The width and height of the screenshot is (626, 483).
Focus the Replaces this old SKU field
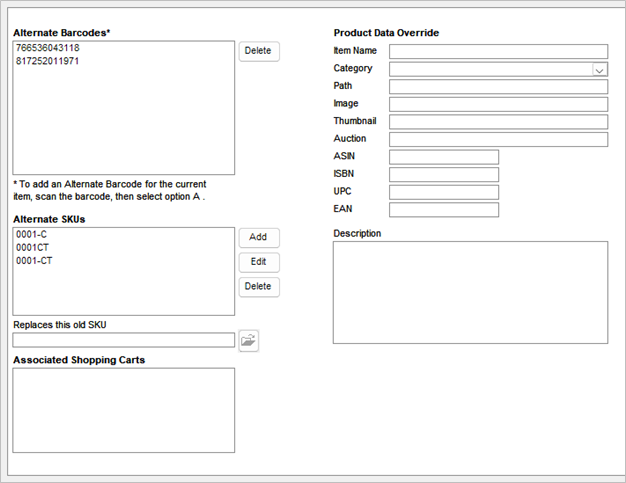tap(123, 341)
